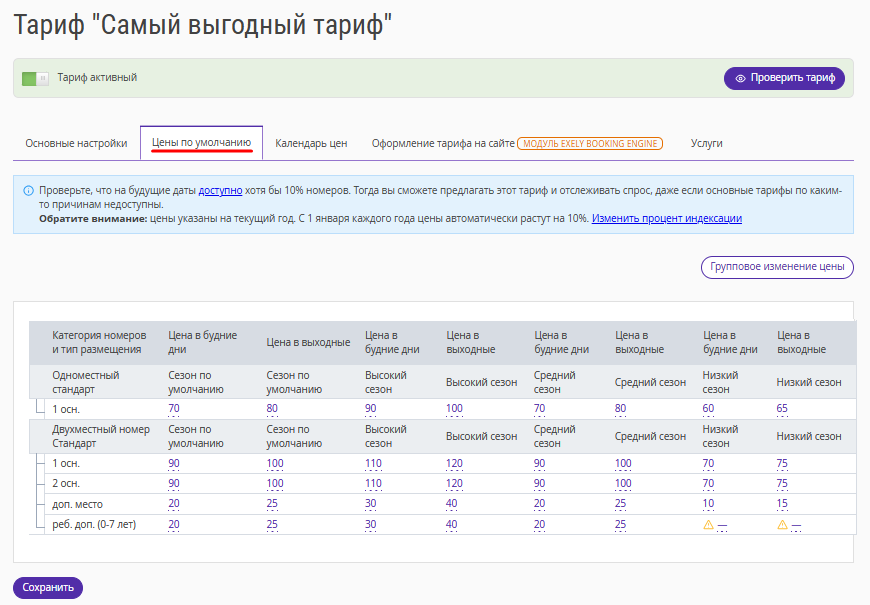Screen dimensions: 870x605
Task: Click the warning triangle under Низкий сезон weekend price
Action: point(782,525)
